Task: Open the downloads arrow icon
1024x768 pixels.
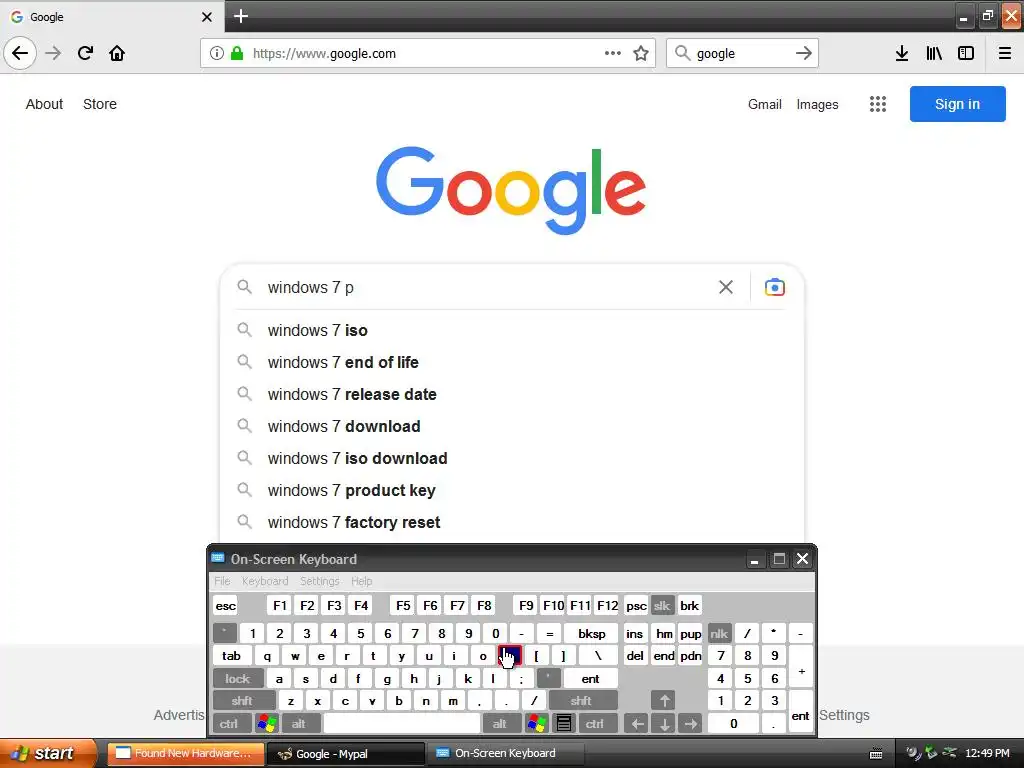Action: click(x=901, y=53)
